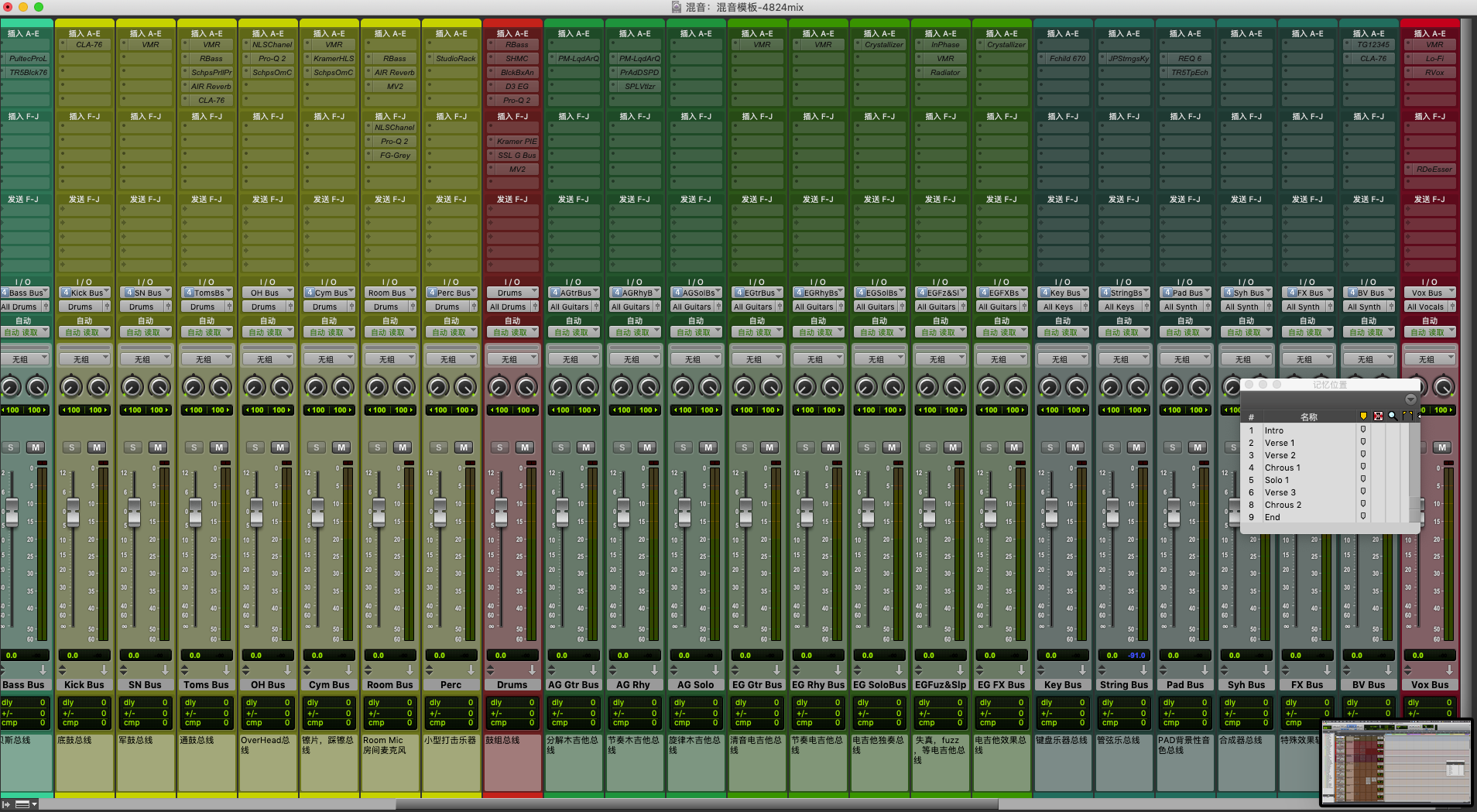Click the Sends F-J header on SN Bus

tap(146, 199)
